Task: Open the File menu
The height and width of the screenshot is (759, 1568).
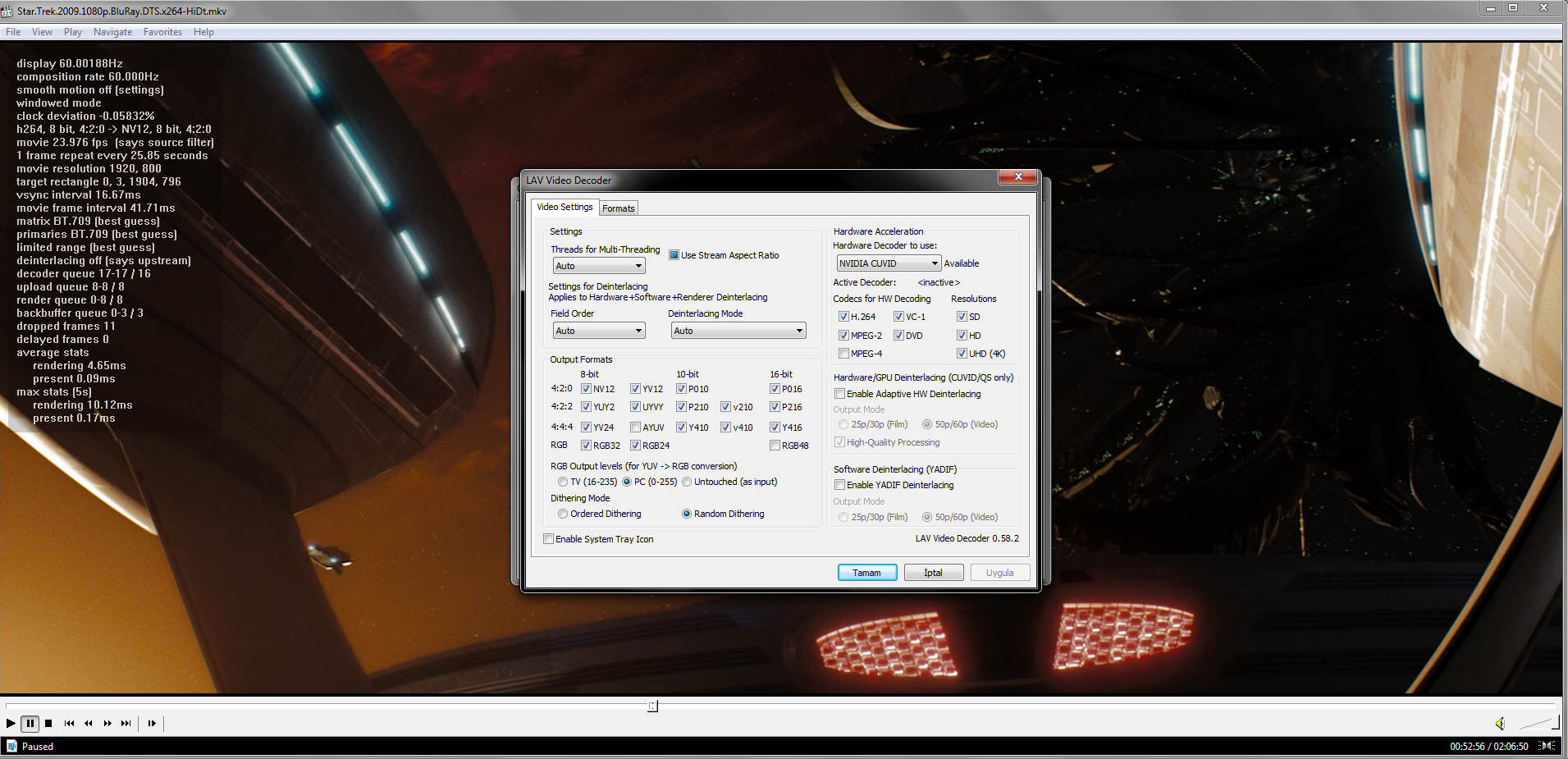Action: tap(13, 32)
